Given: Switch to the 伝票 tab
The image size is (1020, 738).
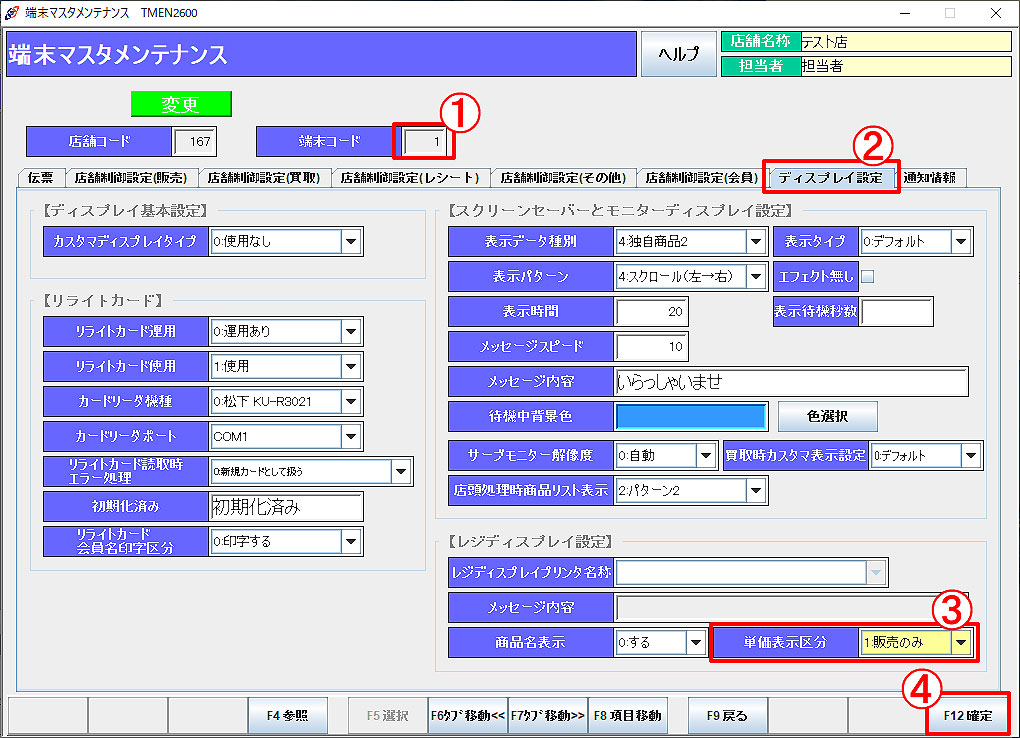Looking at the screenshot, I should point(40,176).
